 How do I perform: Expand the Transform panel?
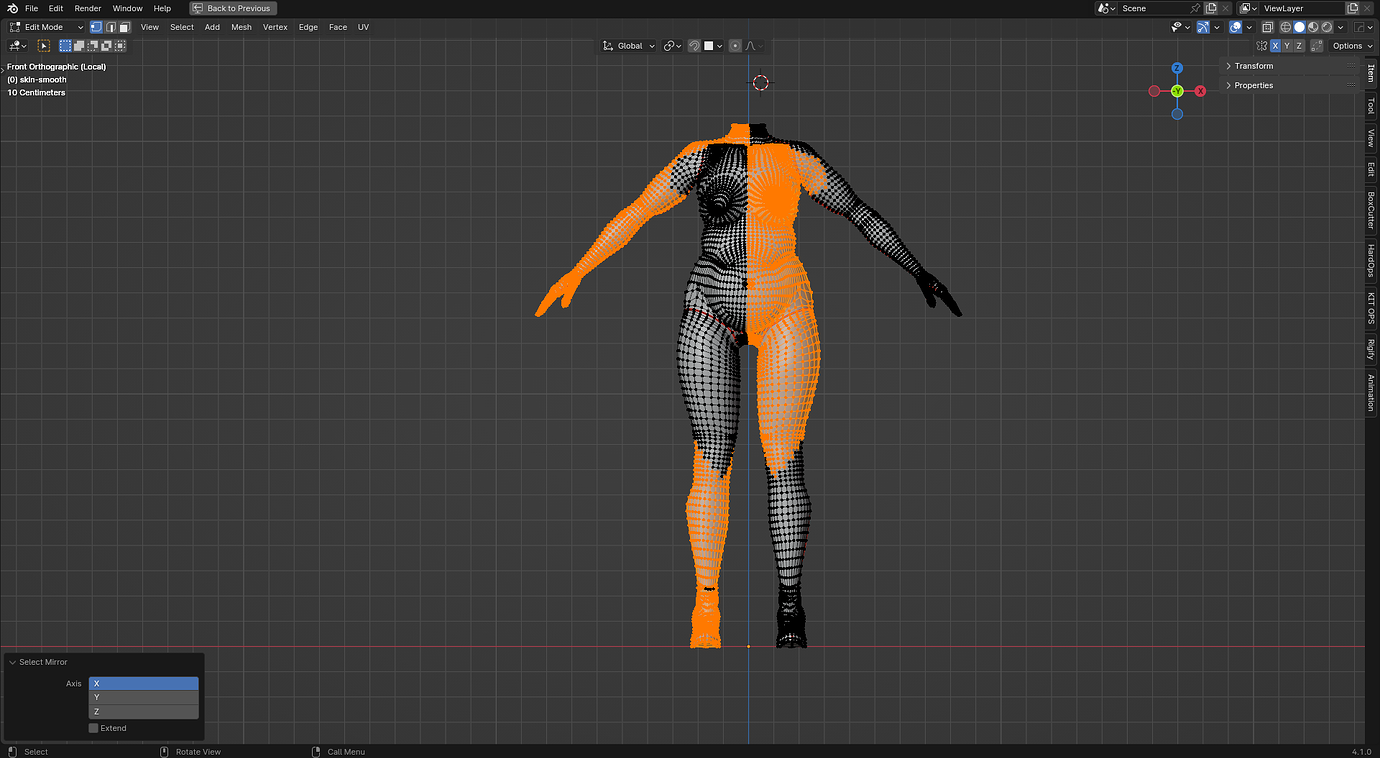pos(1291,66)
